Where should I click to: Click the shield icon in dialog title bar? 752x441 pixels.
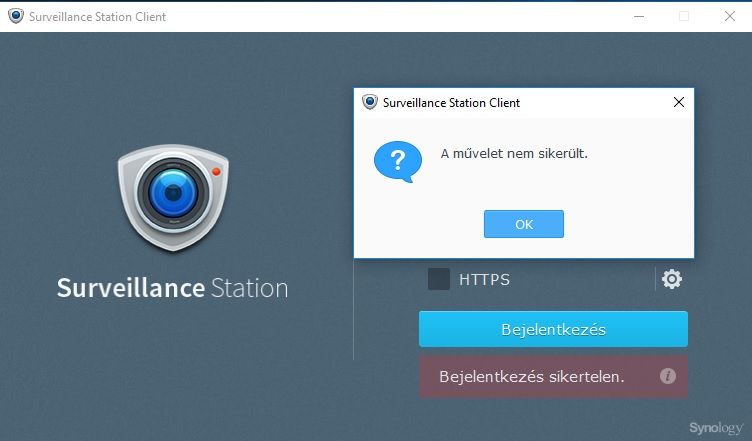pyautogui.click(x=370, y=102)
